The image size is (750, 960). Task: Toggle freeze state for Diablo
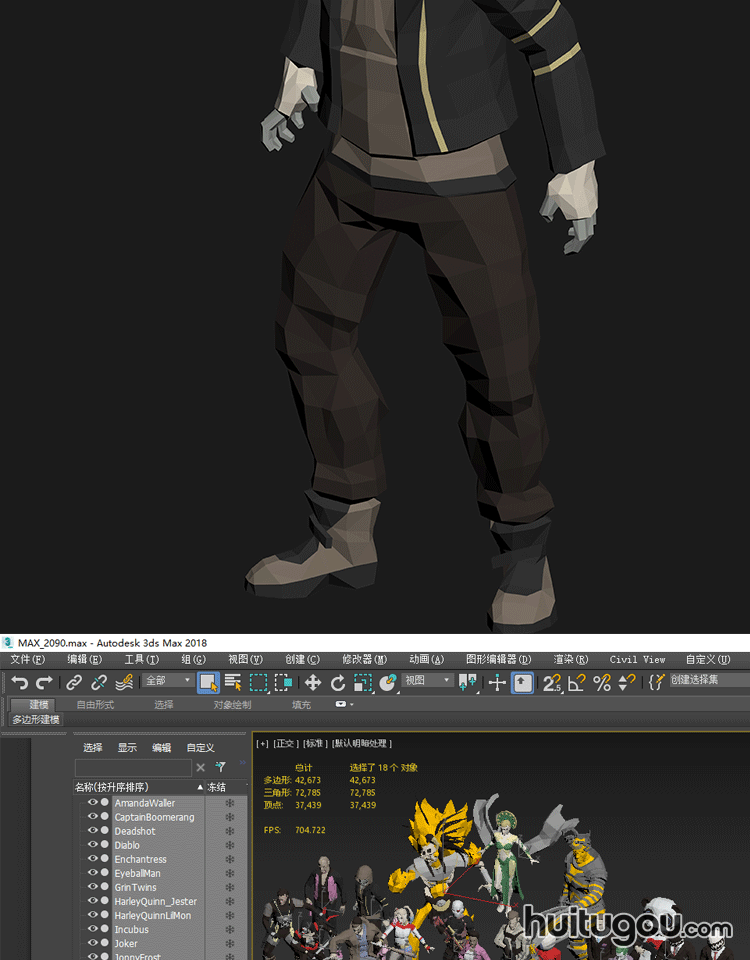(x=230, y=845)
